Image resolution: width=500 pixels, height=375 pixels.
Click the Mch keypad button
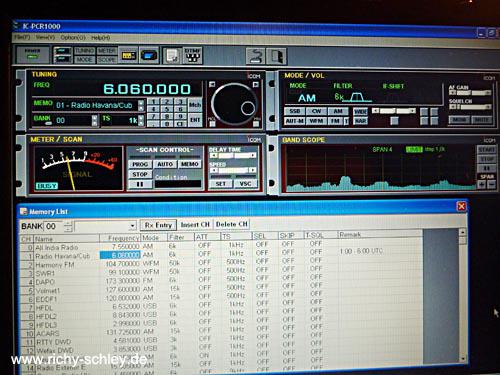click(x=195, y=105)
